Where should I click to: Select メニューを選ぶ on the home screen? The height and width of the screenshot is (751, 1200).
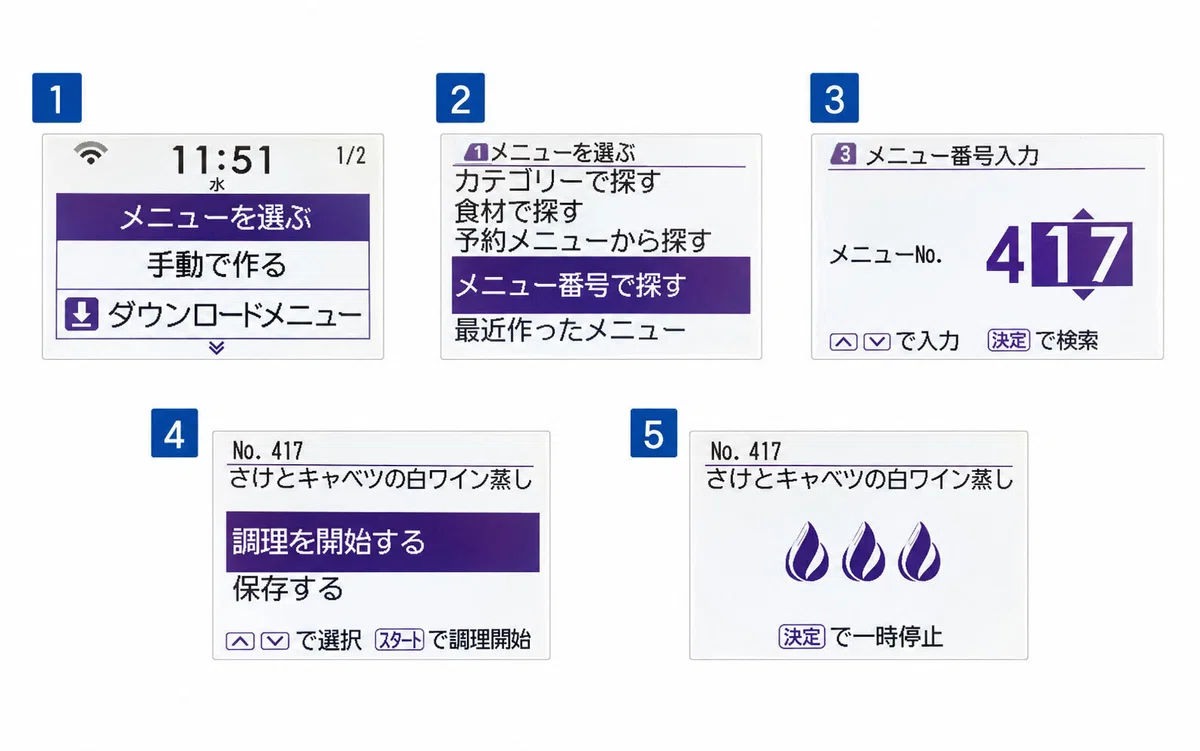click(x=214, y=217)
